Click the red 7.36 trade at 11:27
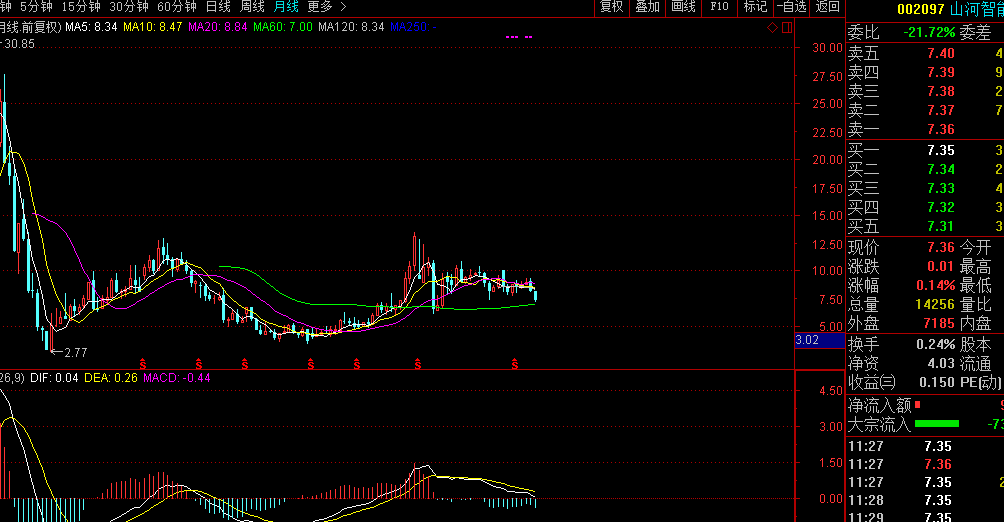Viewport: 1004px width, 522px height. (x=938, y=464)
